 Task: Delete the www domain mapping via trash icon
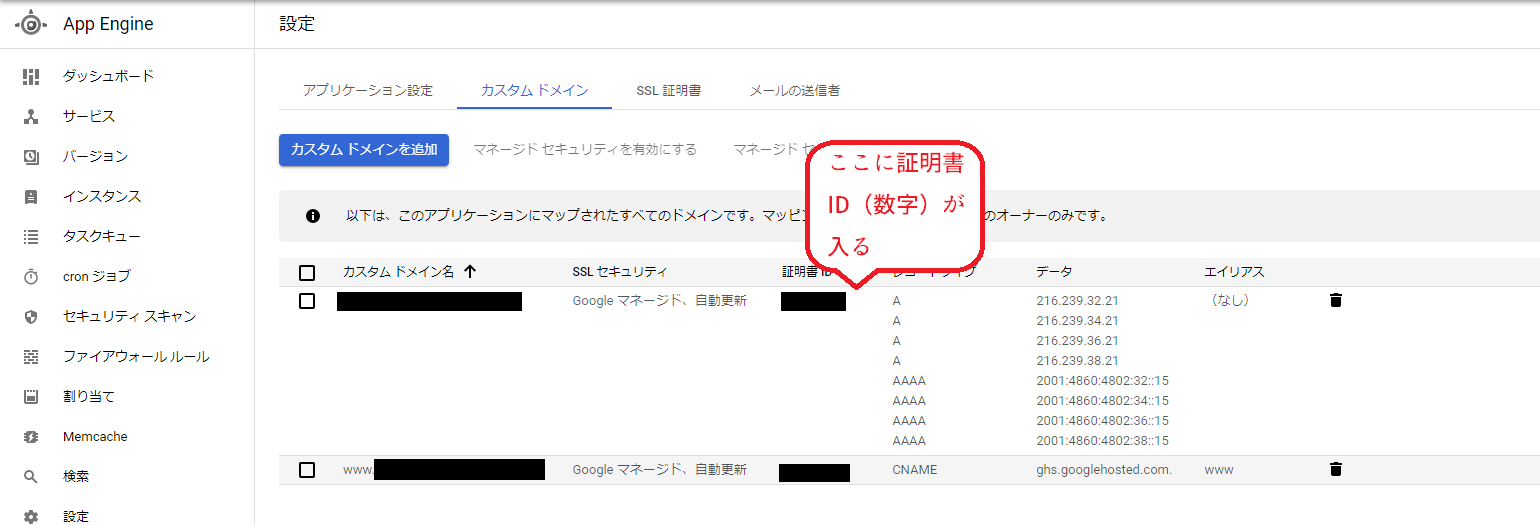[1335, 469]
